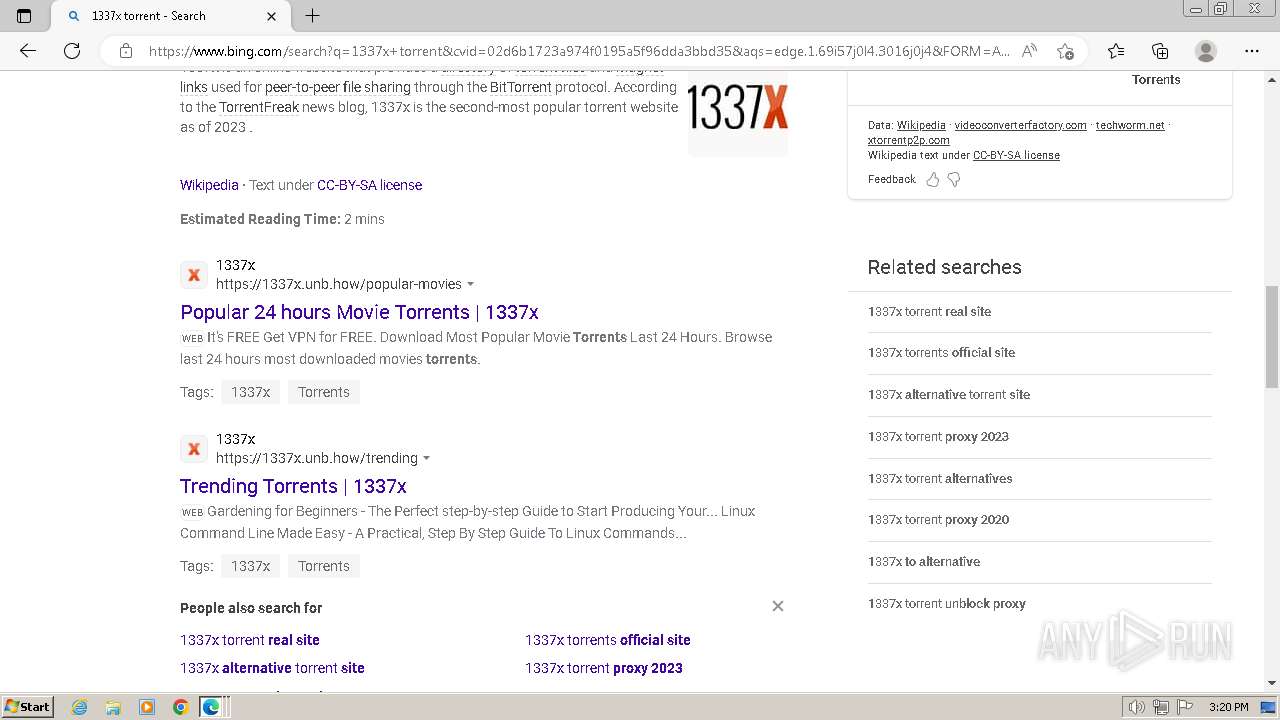Open videoconverterfactory.com data source
This screenshot has height=720, width=1280.
1020,126
